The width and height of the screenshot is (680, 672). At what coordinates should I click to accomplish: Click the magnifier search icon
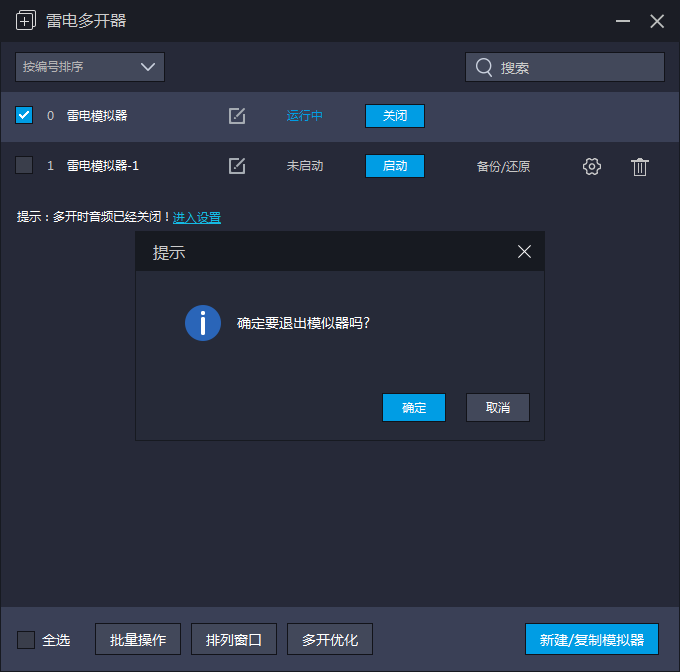(484, 67)
